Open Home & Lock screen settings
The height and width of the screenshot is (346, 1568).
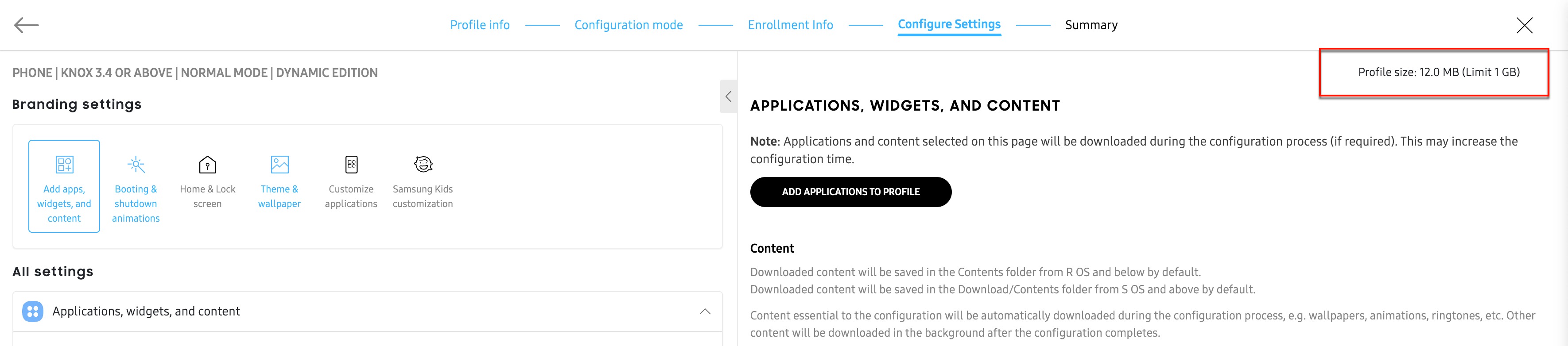coord(208,182)
